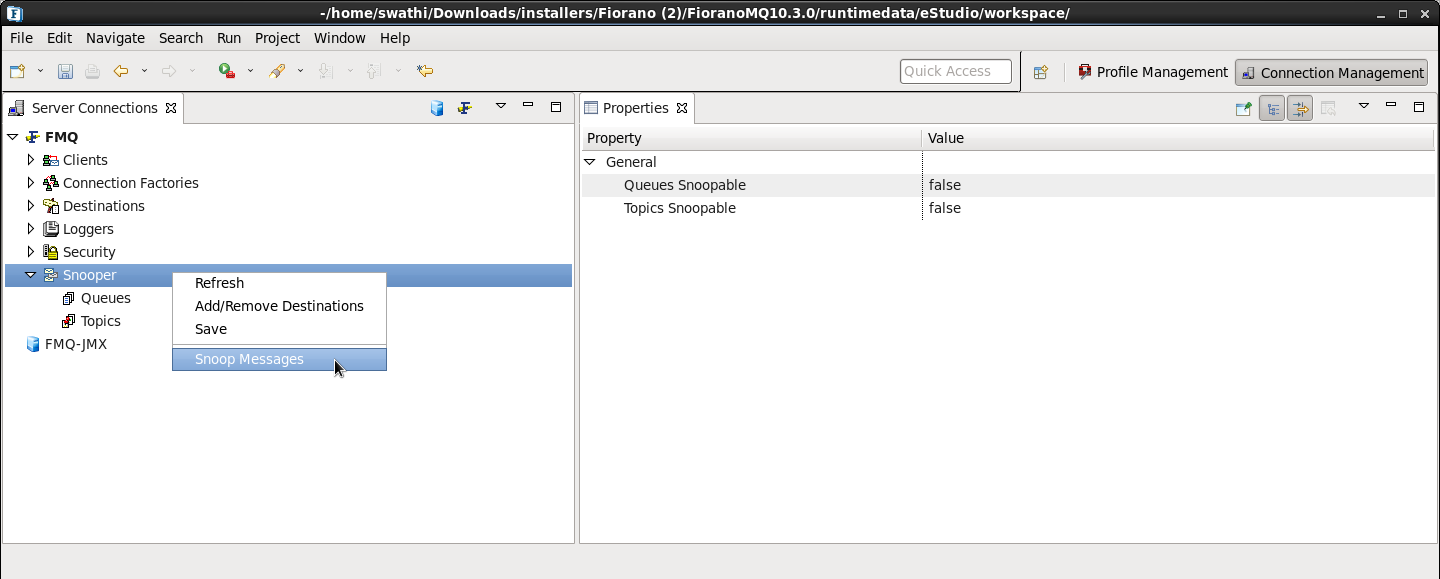The width and height of the screenshot is (1440, 579).
Task: Expand the Destinations node
Action: 30,206
